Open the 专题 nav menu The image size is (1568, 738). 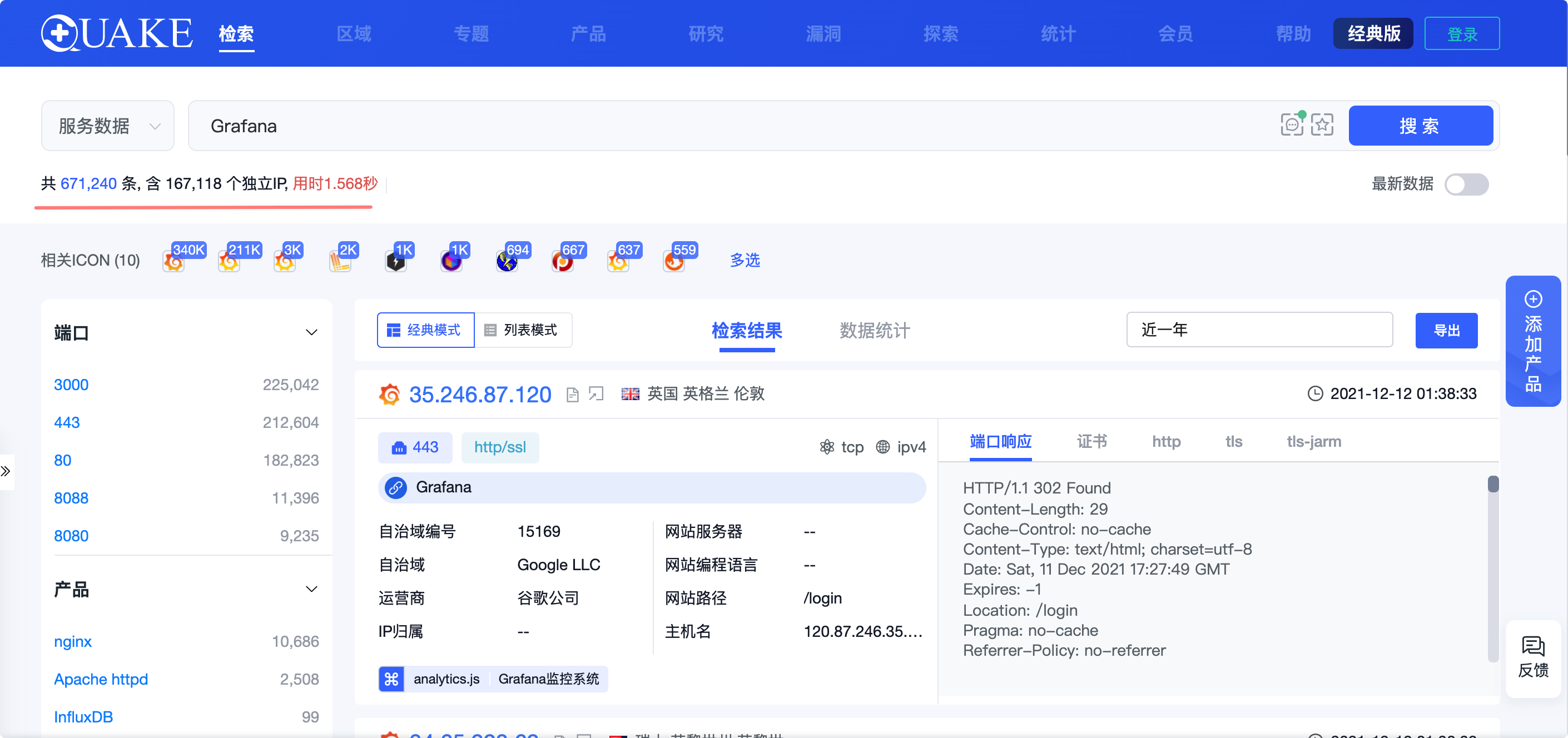tap(471, 33)
